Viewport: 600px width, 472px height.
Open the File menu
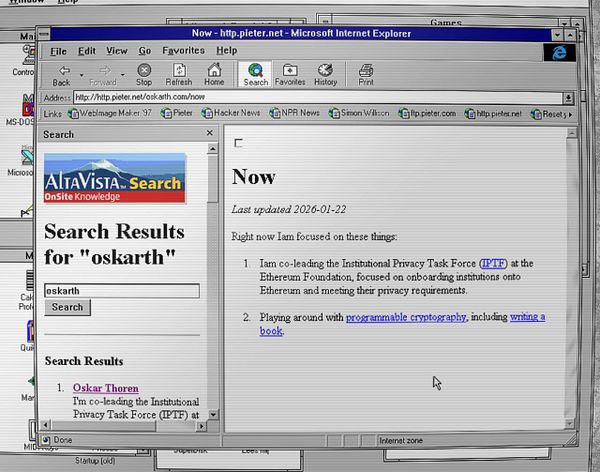tap(58, 51)
